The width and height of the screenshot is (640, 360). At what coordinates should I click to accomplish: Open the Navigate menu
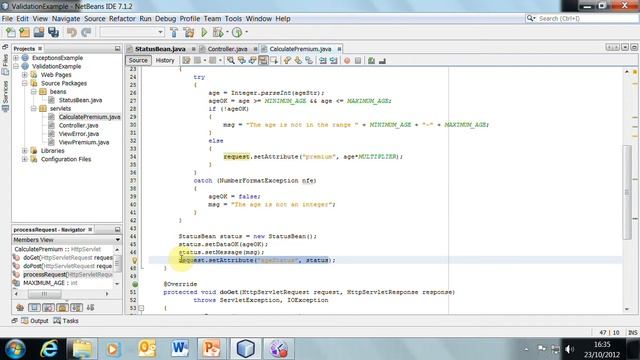[66, 19]
